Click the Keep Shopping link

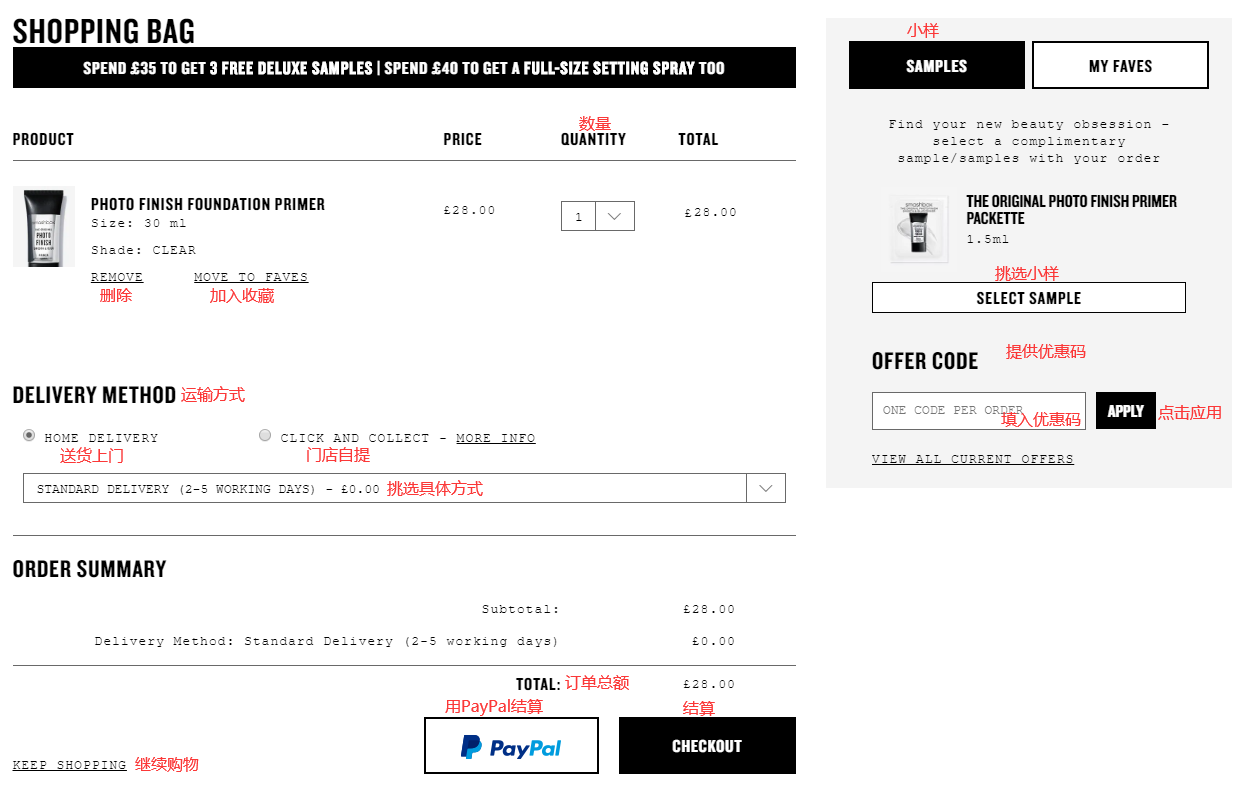[69, 765]
